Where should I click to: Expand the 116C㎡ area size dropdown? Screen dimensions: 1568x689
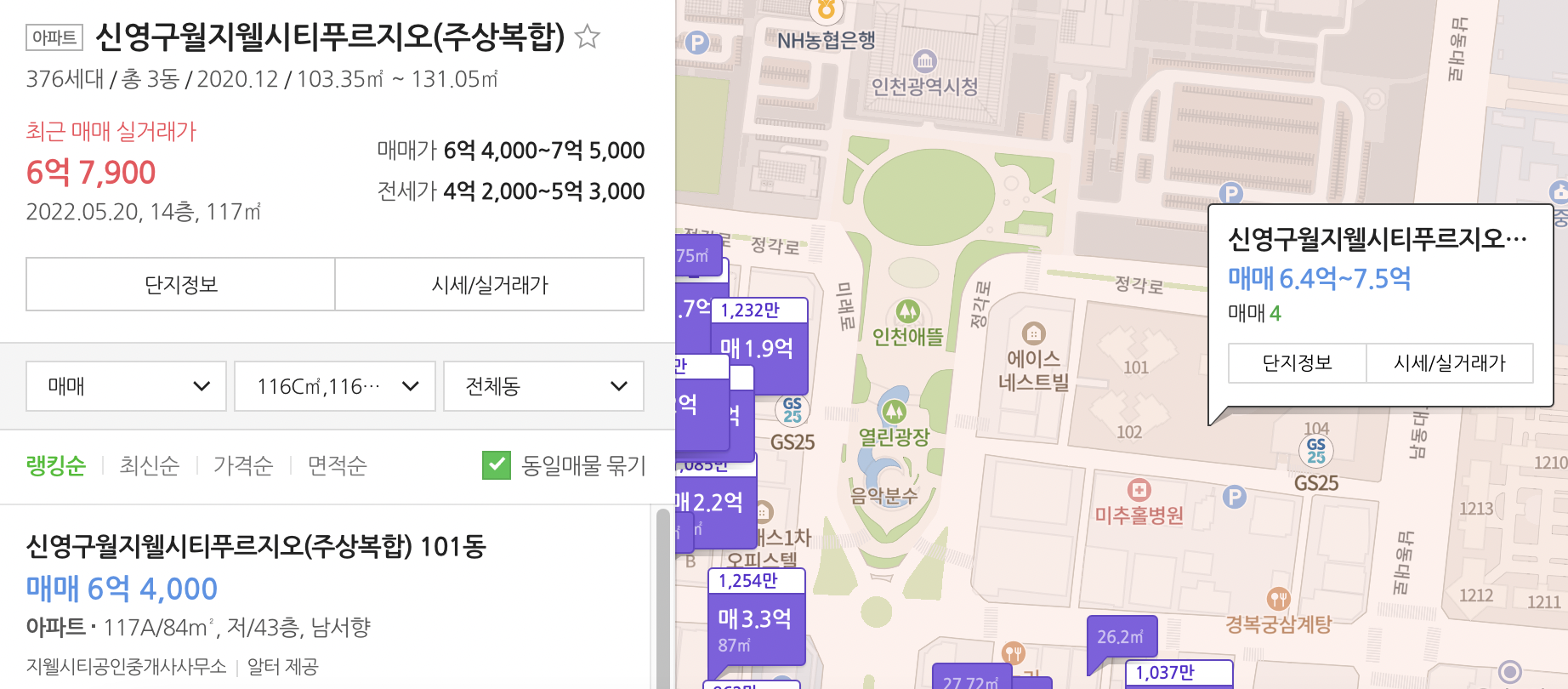(x=335, y=386)
